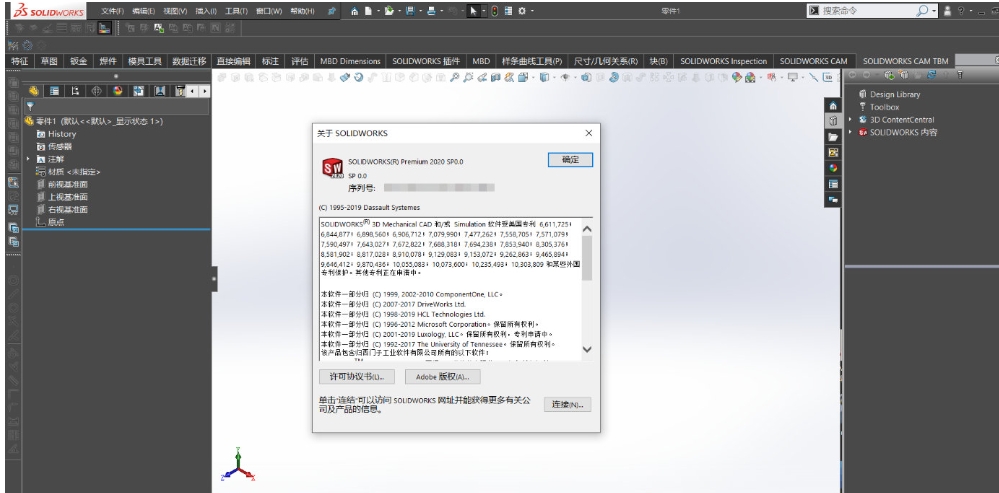This screenshot has width=999, height=493.
Task: Select 前视基准面 in the feature tree
Action: (x=68, y=184)
